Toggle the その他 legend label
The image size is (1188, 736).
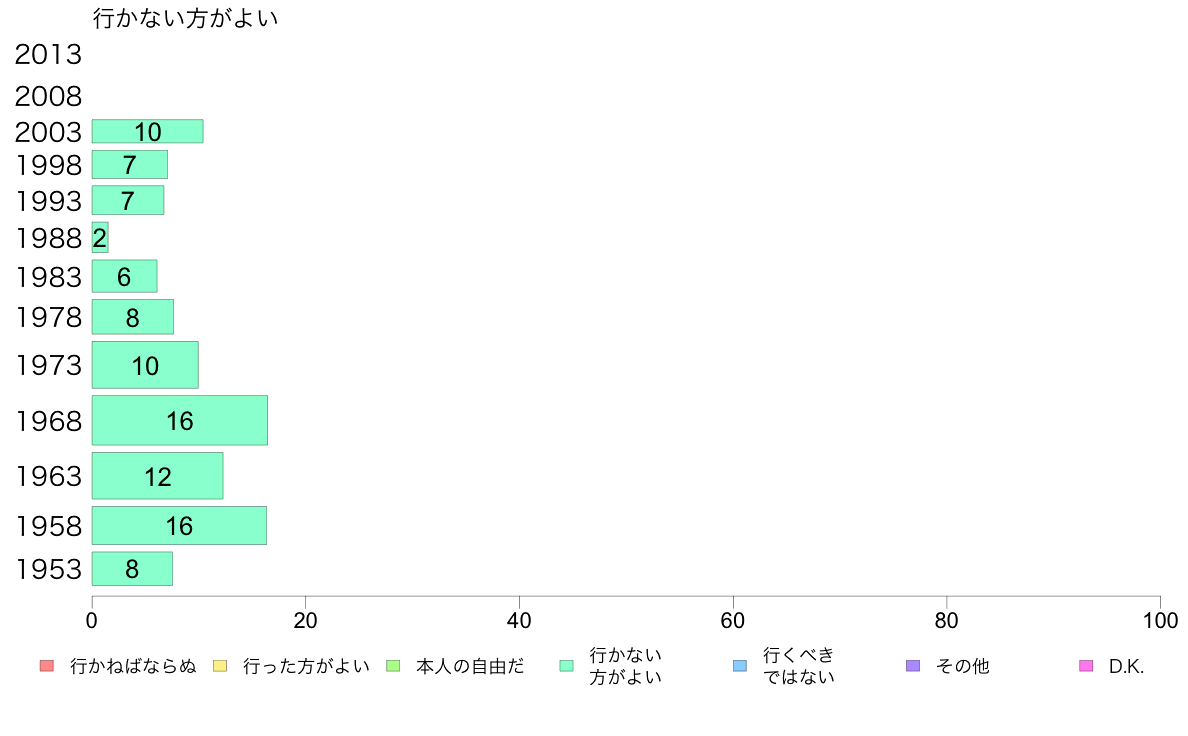[x=962, y=666]
